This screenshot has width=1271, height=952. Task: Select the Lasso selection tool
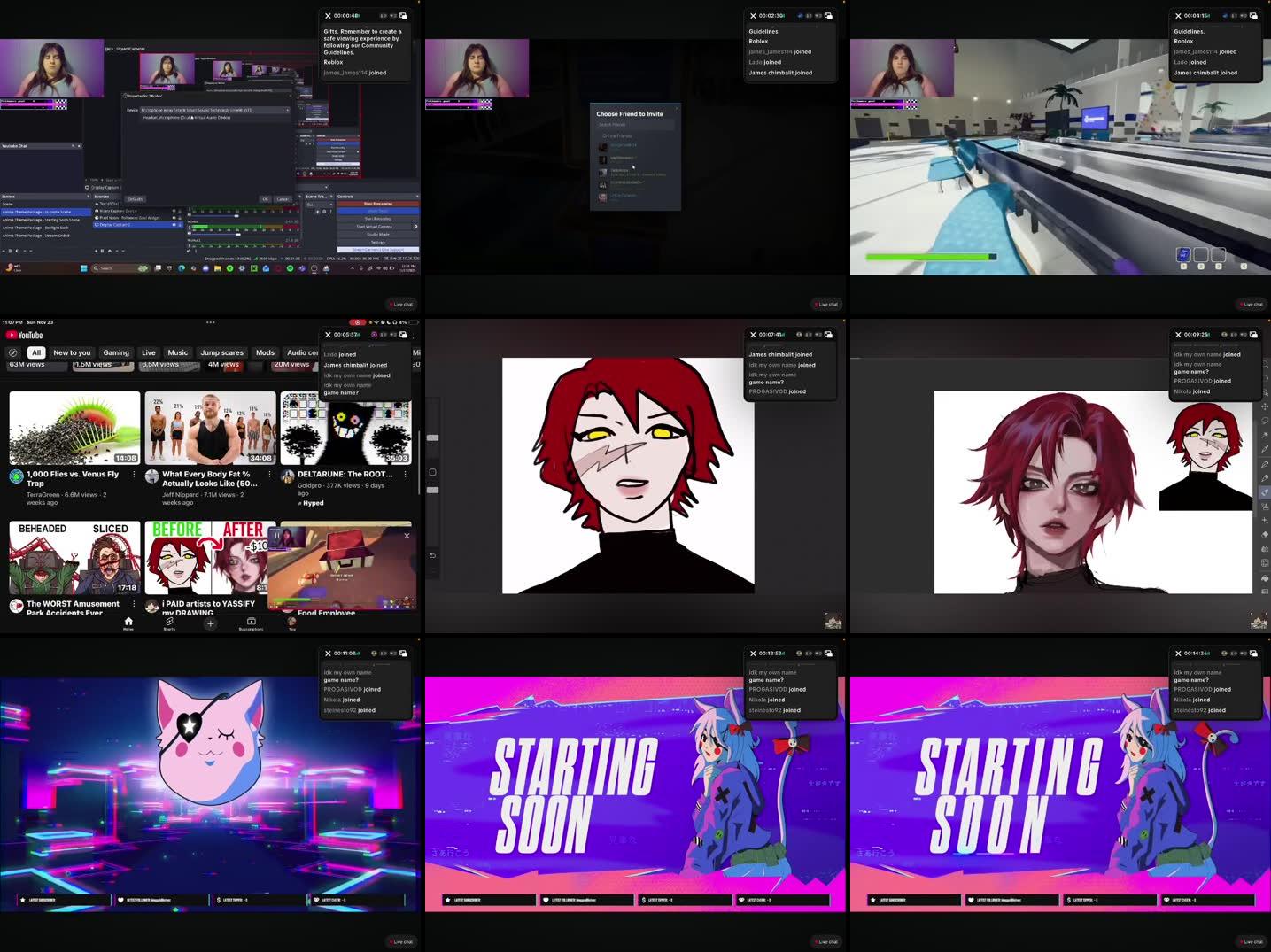[1264, 420]
